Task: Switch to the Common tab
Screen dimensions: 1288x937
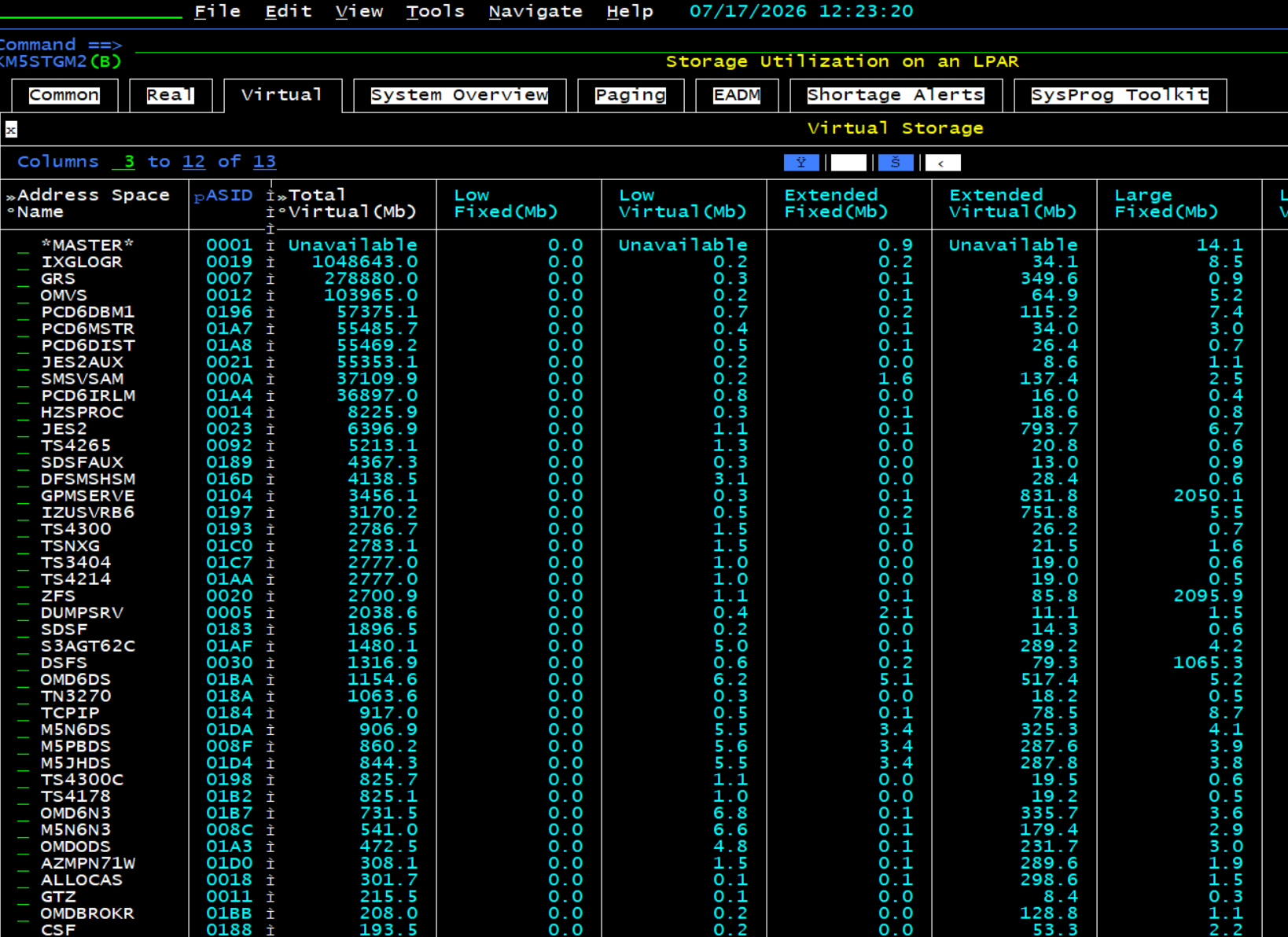Action: click(x=64, y=95)
